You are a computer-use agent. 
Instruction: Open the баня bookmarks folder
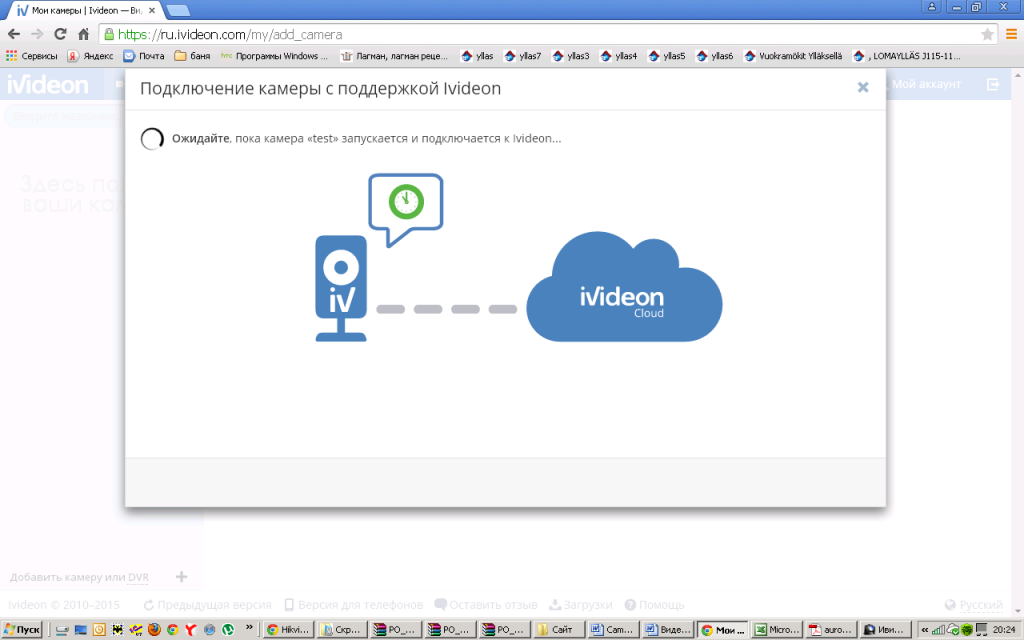tap(192, 56)
